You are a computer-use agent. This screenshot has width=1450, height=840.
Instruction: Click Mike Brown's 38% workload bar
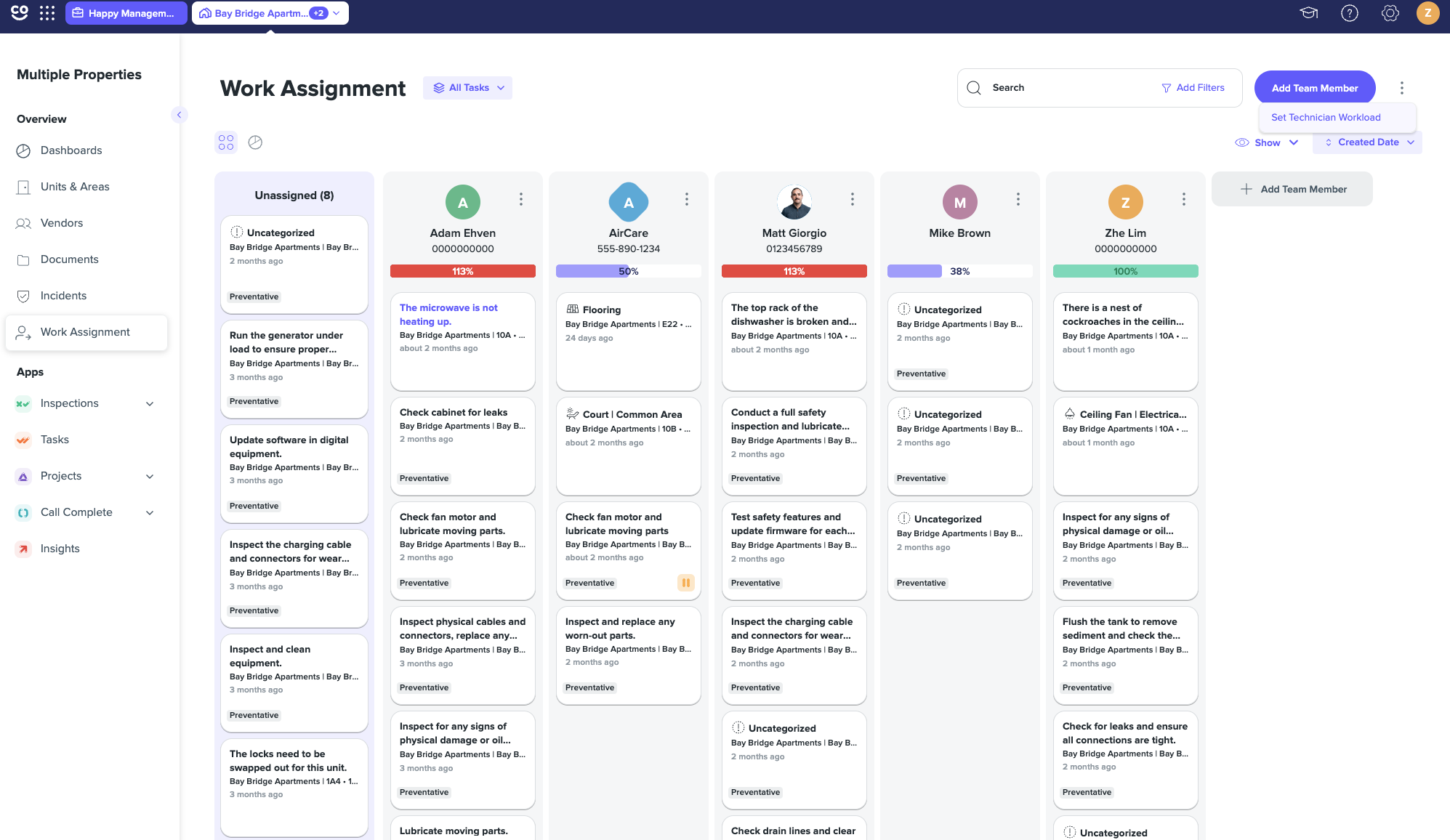pos(960,271)
